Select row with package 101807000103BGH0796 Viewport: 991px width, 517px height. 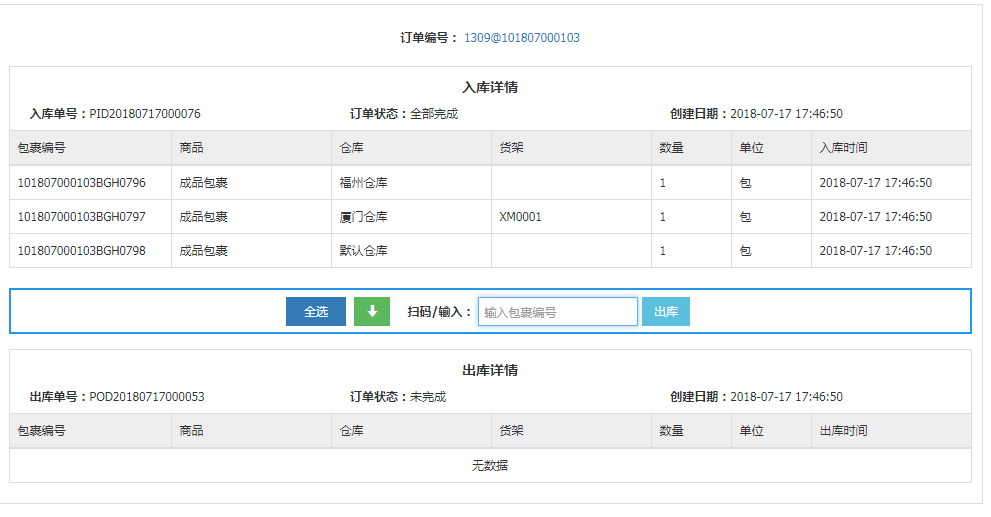(490, 183)
